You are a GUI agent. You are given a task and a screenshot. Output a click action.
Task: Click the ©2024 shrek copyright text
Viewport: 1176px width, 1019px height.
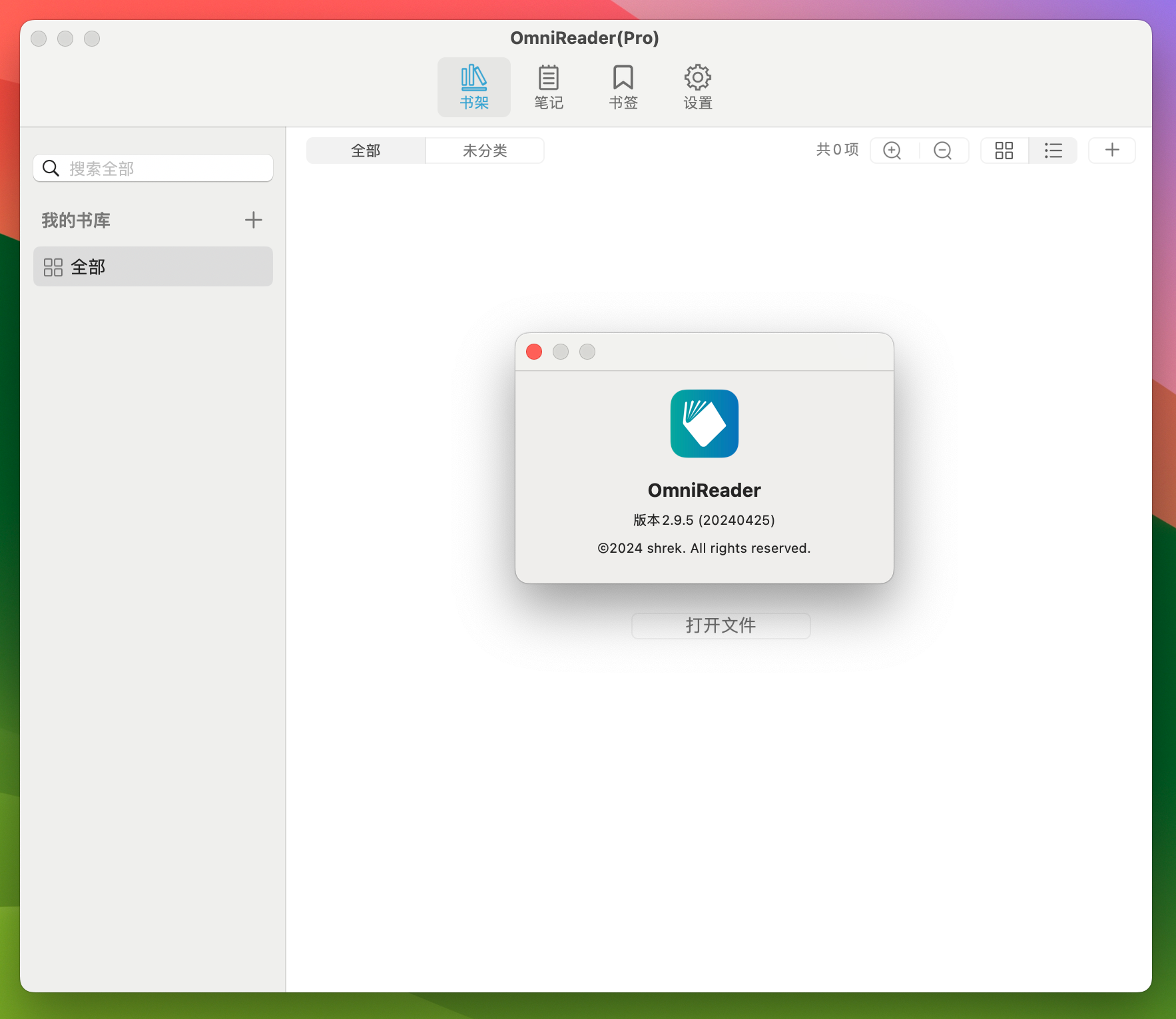pyautogui.click(x=704, y=548)
